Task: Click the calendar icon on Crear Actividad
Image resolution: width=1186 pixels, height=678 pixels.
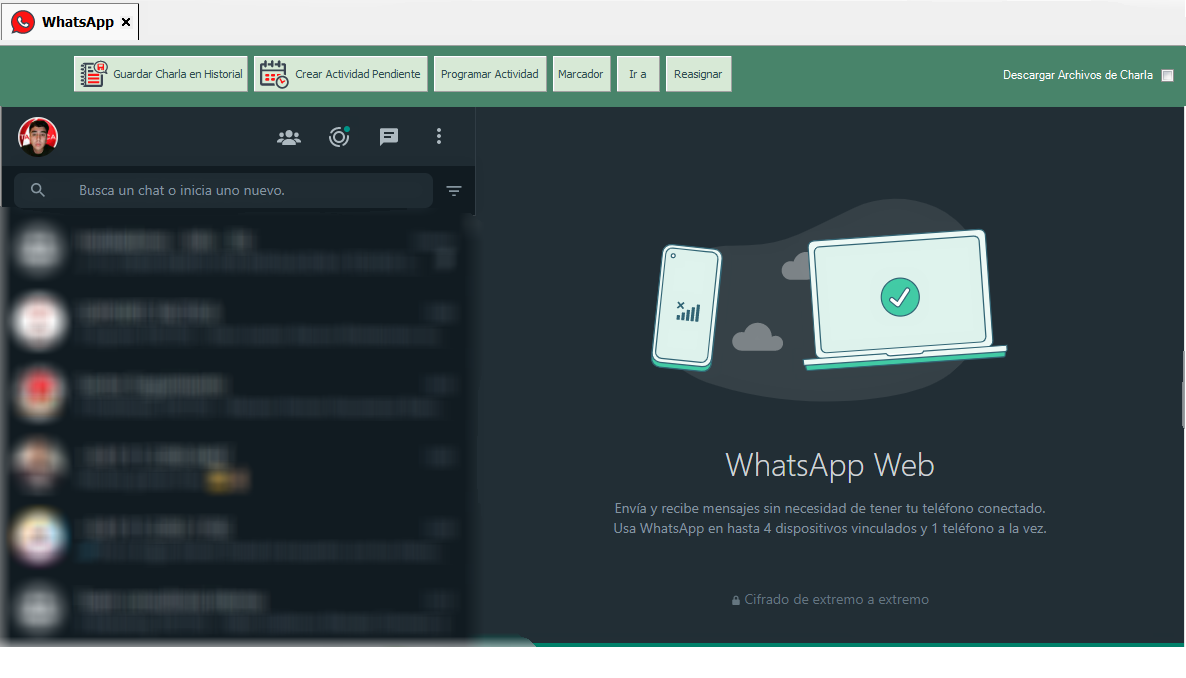Action: (x=274, y=74)
